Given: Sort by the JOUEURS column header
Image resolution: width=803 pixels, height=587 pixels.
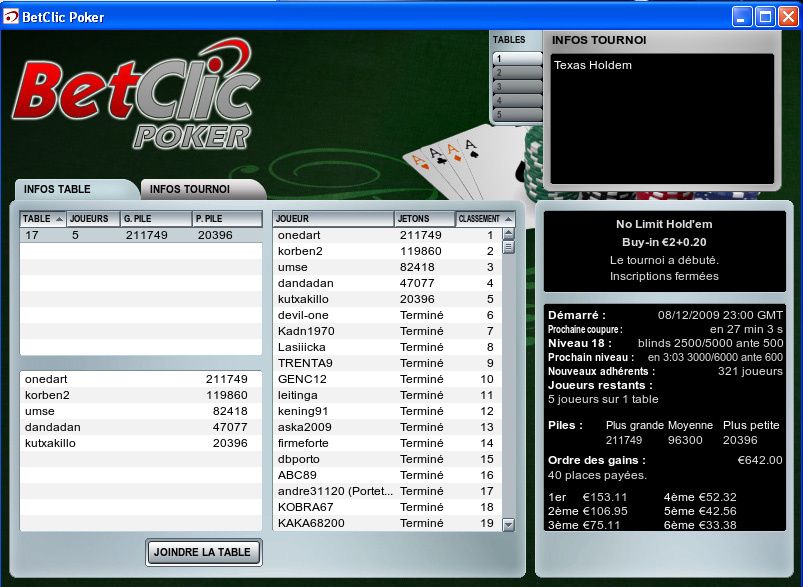Looking at the screenshot, I should [93, 219].
